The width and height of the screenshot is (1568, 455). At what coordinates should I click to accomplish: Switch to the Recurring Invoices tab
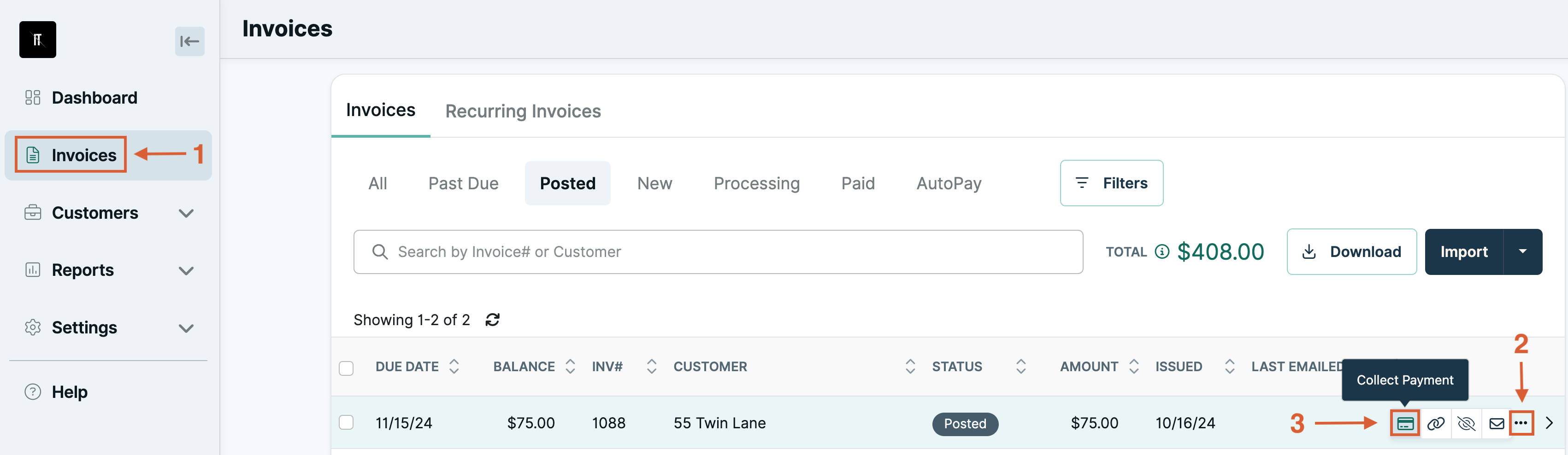coord(523,111)
